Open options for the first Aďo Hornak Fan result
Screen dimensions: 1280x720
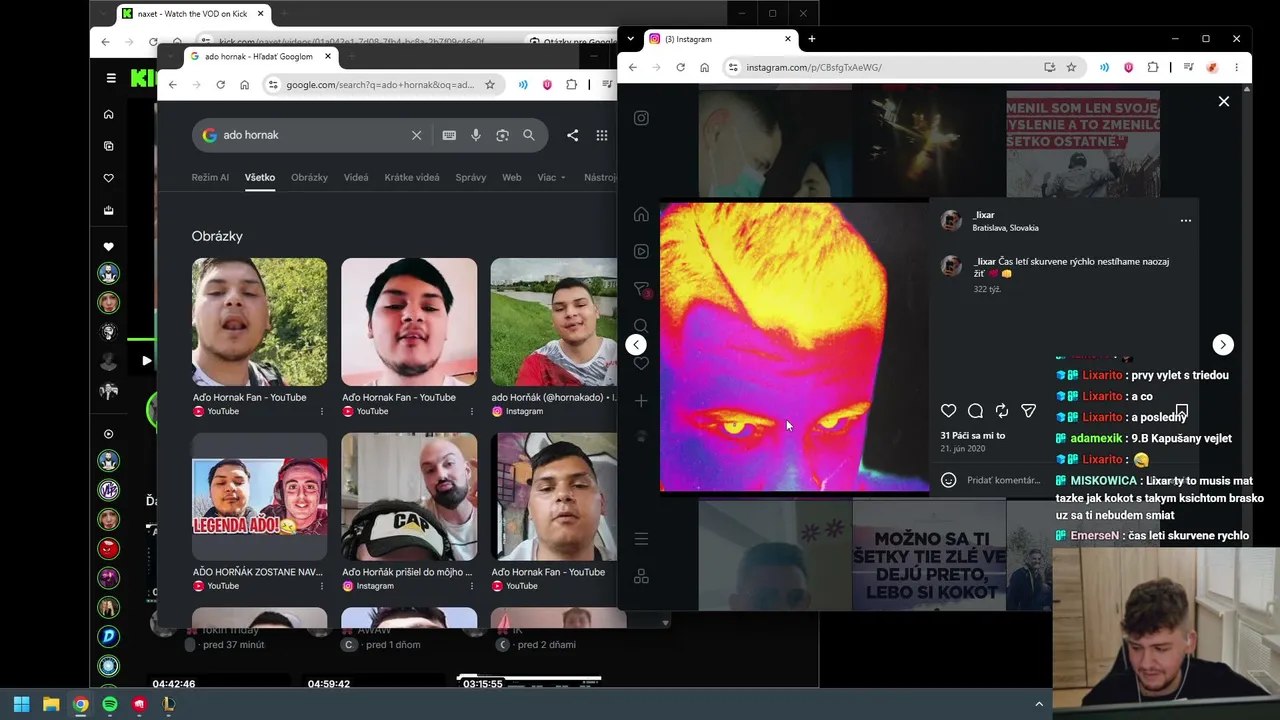click(321, 411)
